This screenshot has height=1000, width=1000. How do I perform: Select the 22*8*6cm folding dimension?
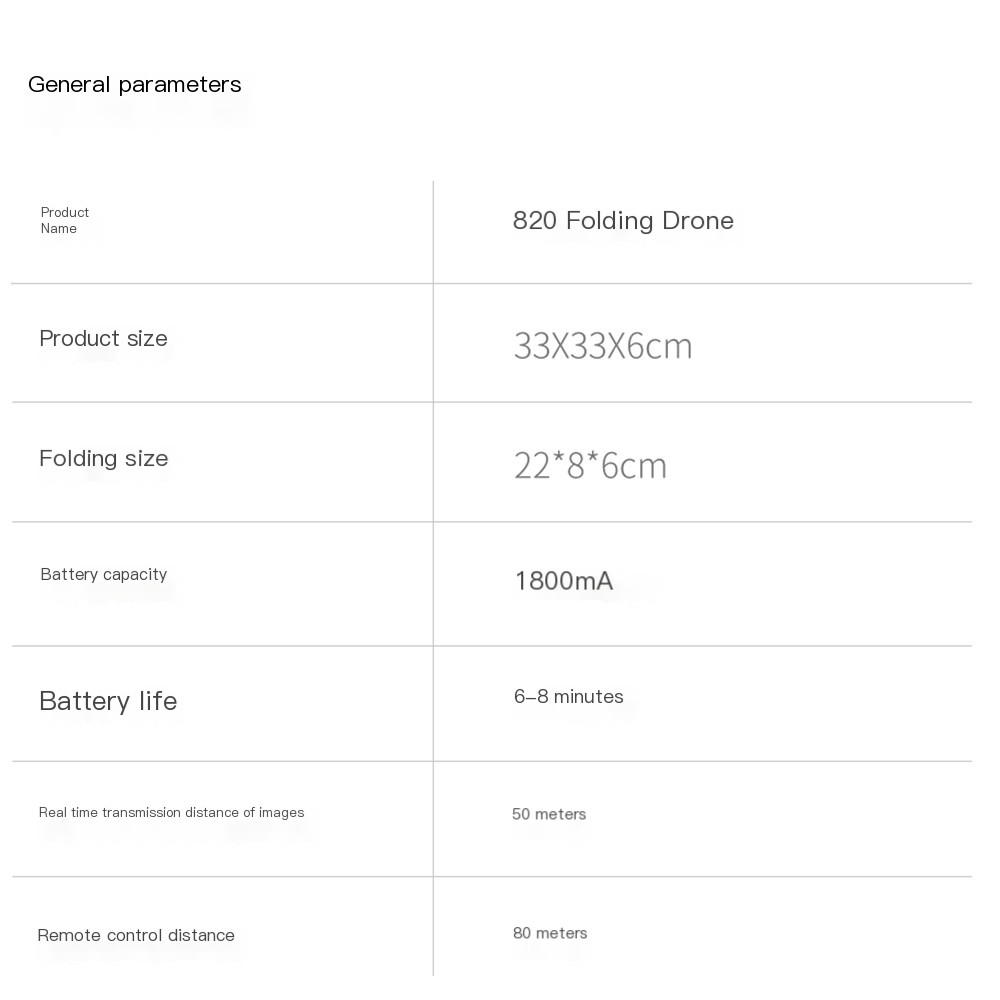(590, 465)
